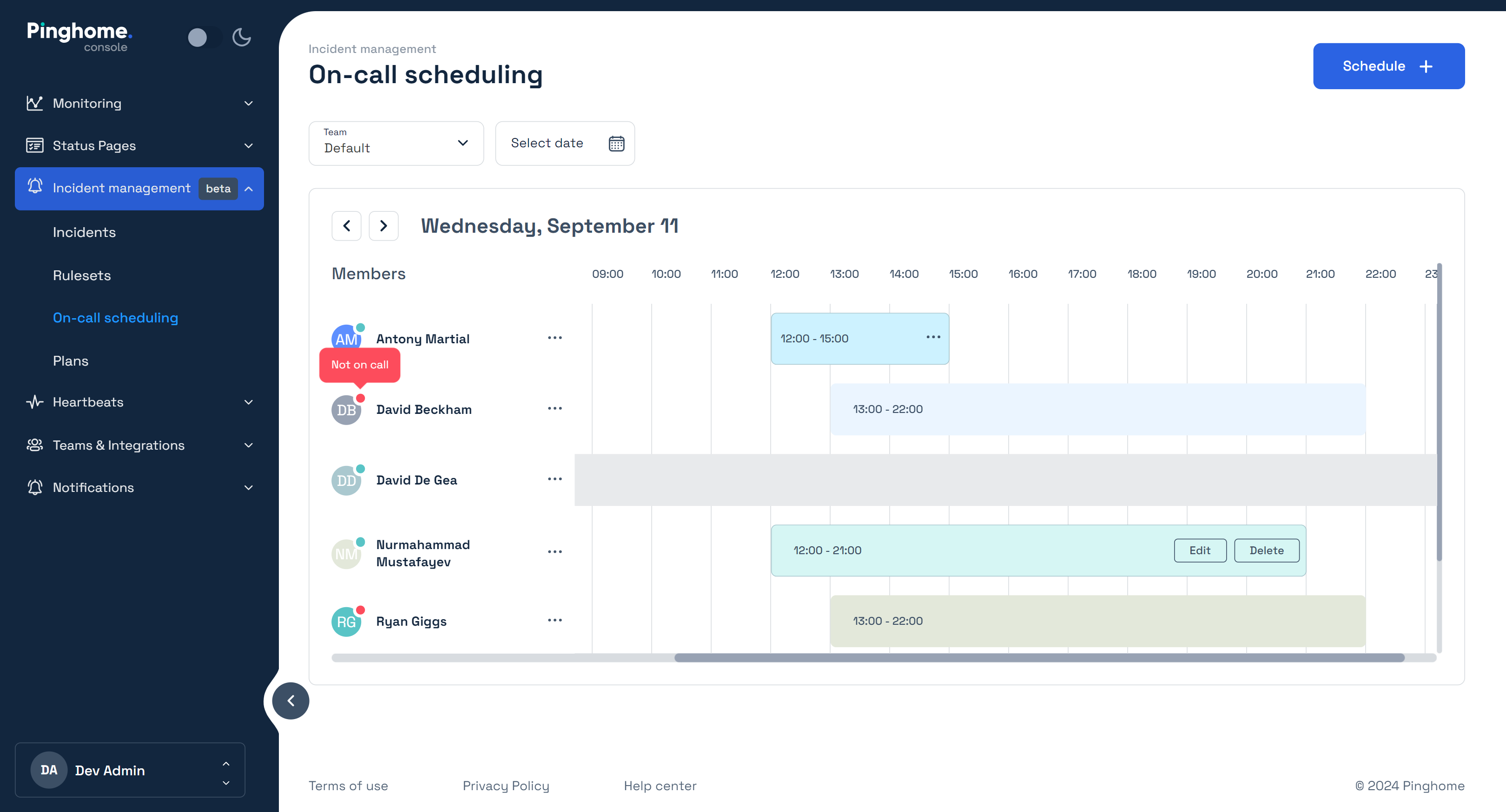Image resolution: width=1506 pixels, height=812 pixels.
Task: Click the Notifications bell icon
Action: (x=35, y=487)
